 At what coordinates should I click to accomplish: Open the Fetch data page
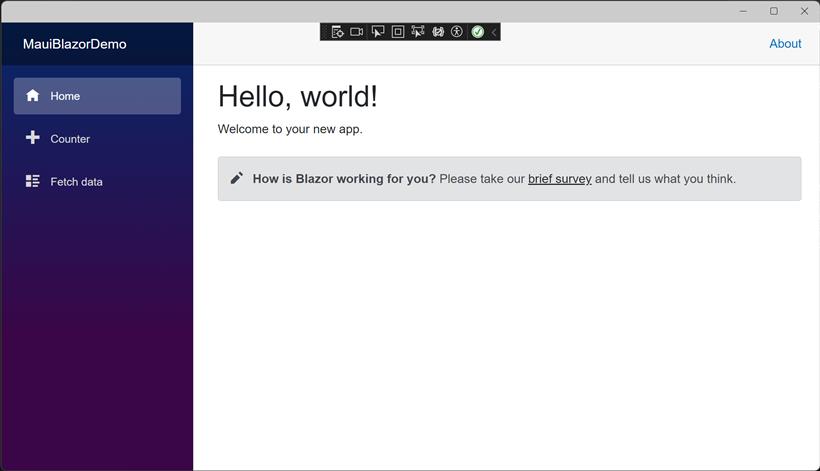[97, 181]
